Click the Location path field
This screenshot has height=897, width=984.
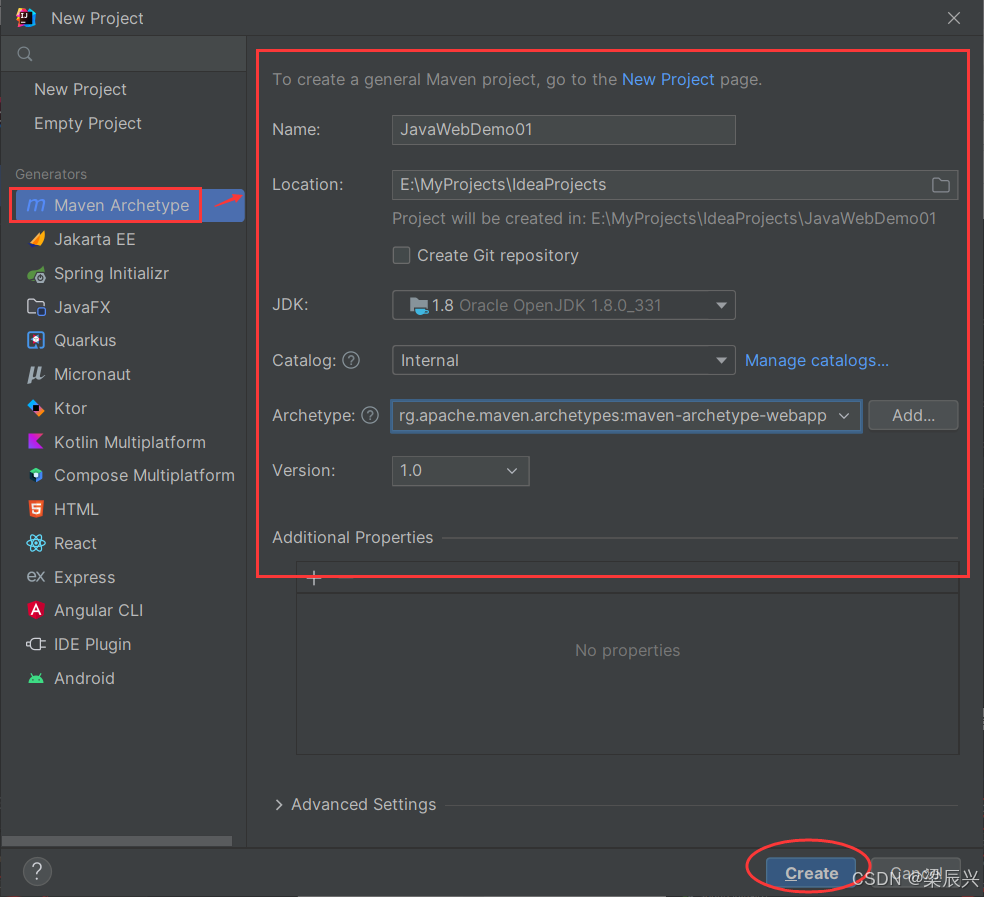click(675, 185)
